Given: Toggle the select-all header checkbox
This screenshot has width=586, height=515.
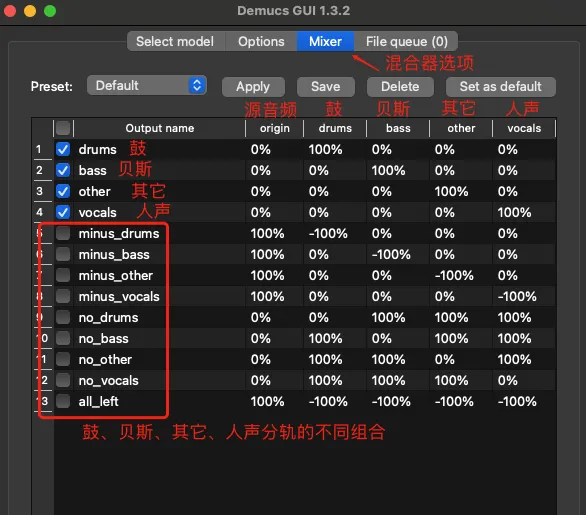Looking at the screenshot, I should (x=63, y=128).
